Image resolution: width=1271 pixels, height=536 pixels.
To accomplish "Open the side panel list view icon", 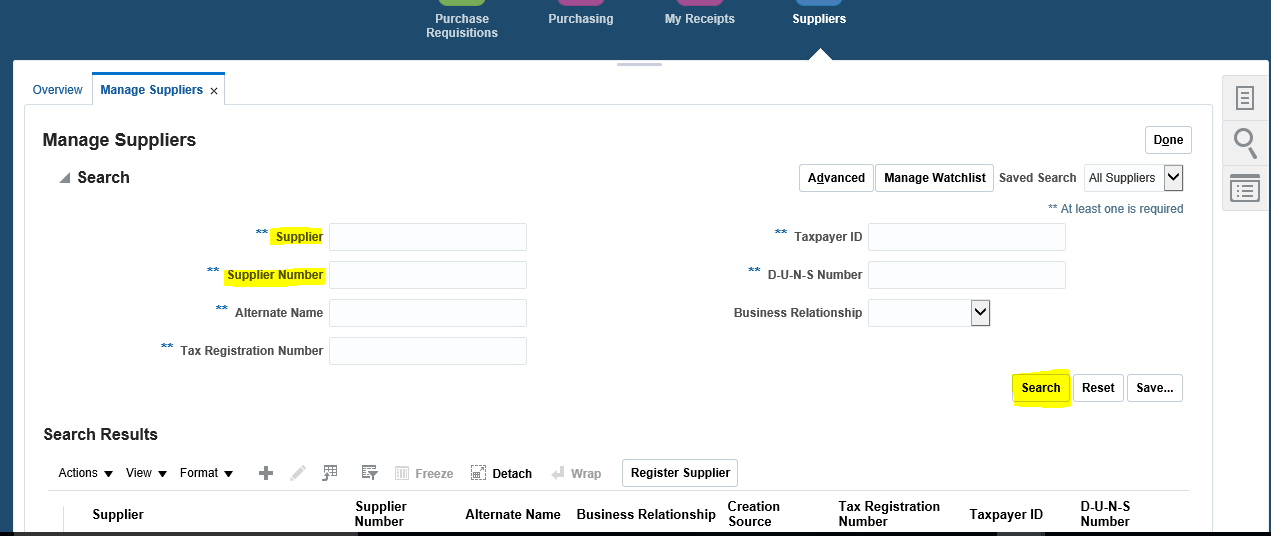I will (1245, 188).
